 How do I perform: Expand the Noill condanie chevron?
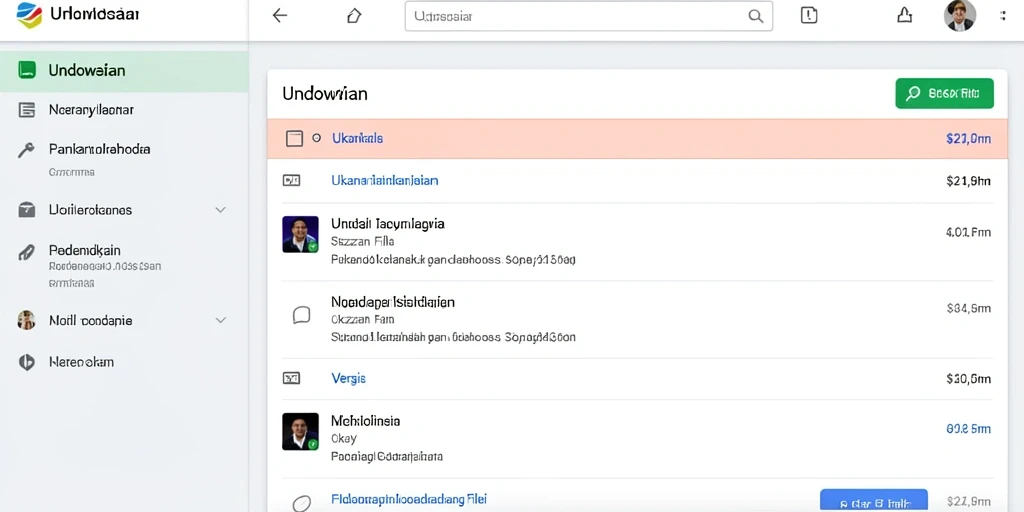click(x=221, y=320)
